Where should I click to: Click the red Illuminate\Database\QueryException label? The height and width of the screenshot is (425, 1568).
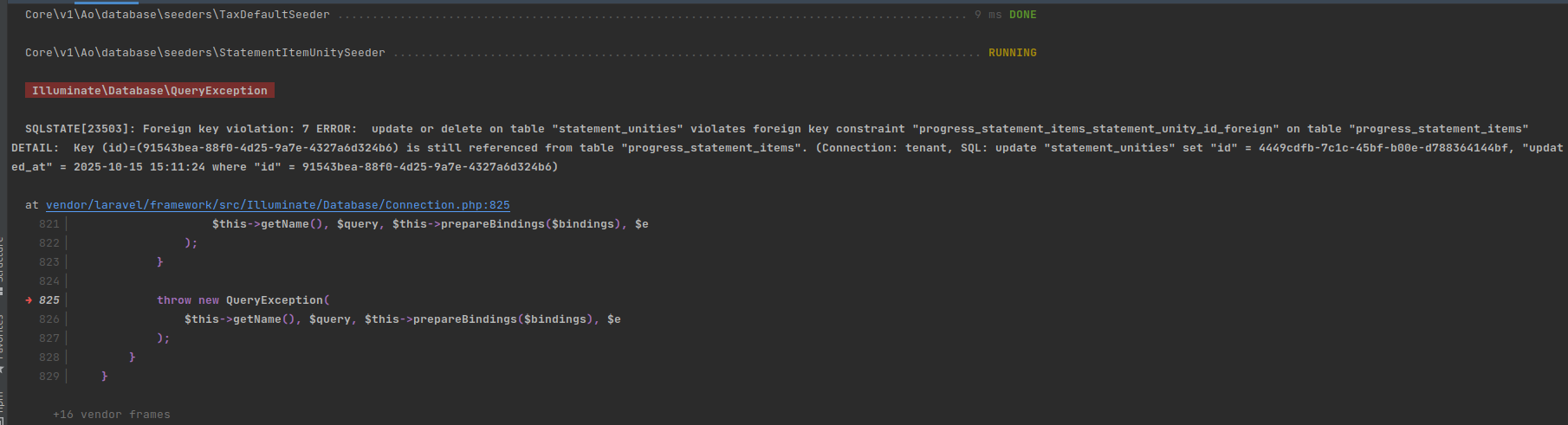(x=150, y=91)
